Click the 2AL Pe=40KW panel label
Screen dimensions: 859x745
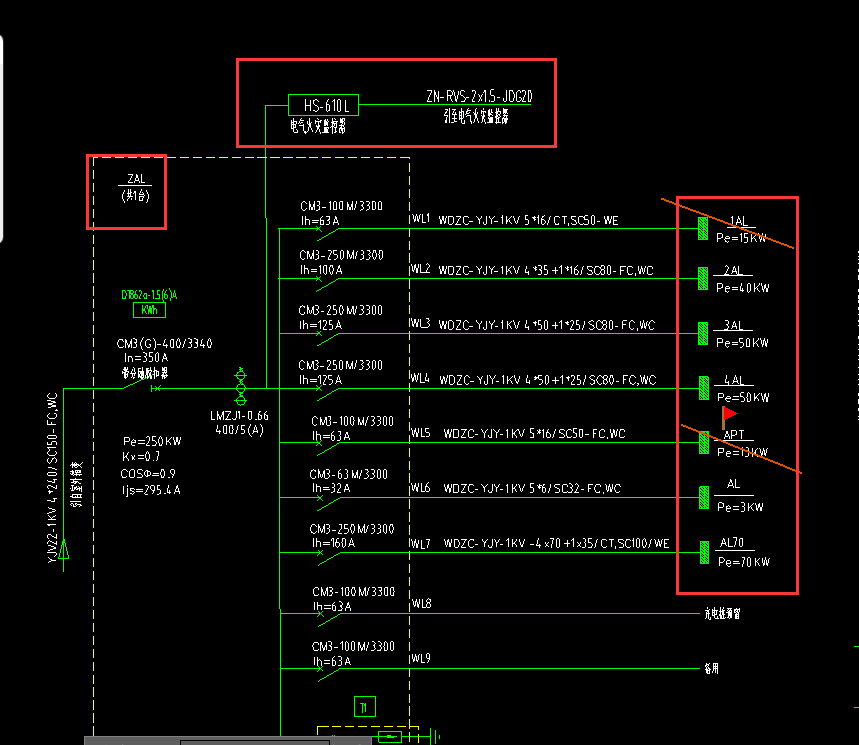point(741,279)
